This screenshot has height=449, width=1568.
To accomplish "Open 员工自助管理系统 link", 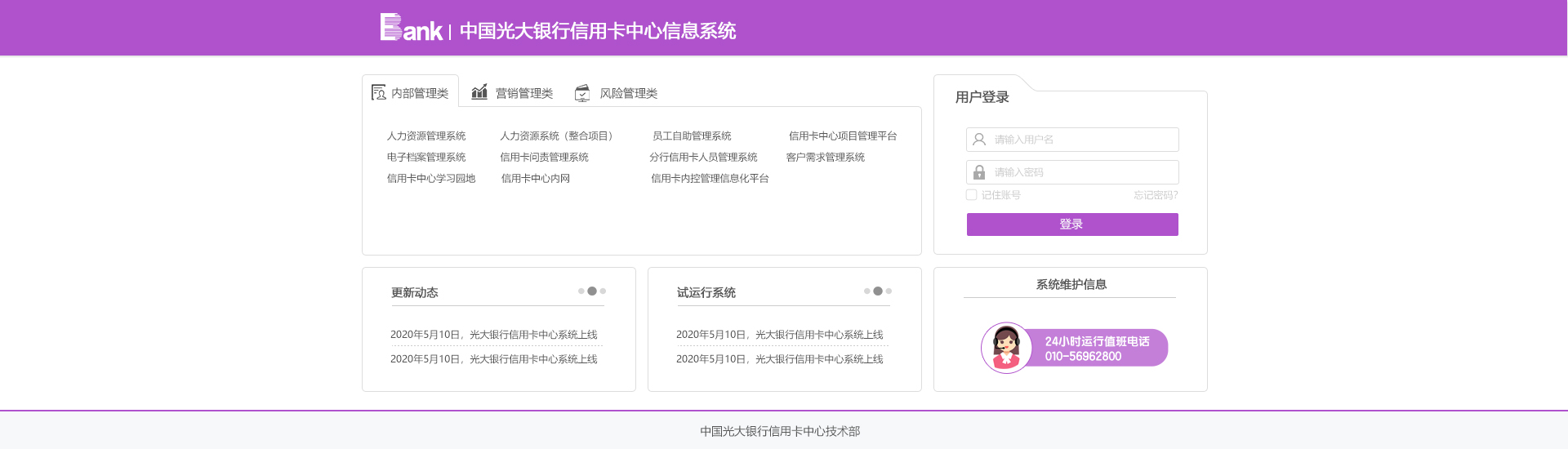I will click(x=692, y=136).
